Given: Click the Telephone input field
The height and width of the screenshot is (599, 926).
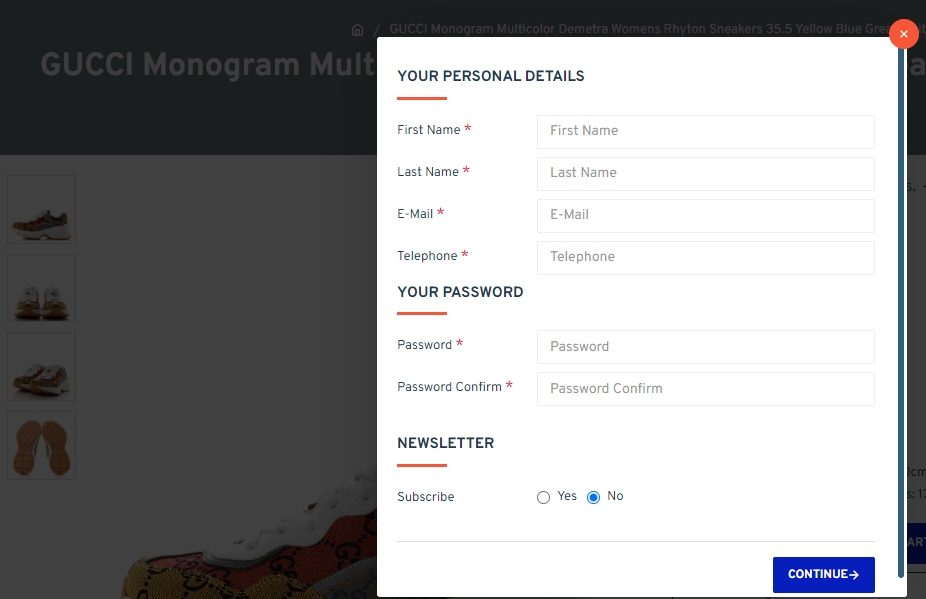Looking at the screenshot, I should 705,257.
